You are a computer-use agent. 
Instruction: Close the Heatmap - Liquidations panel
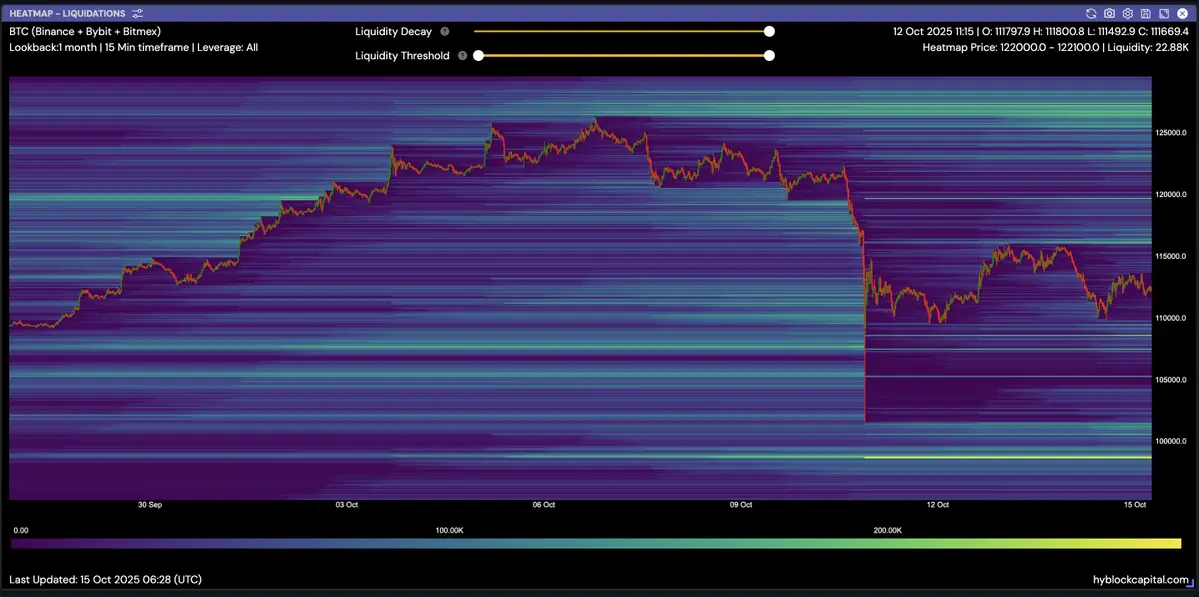1182,13
